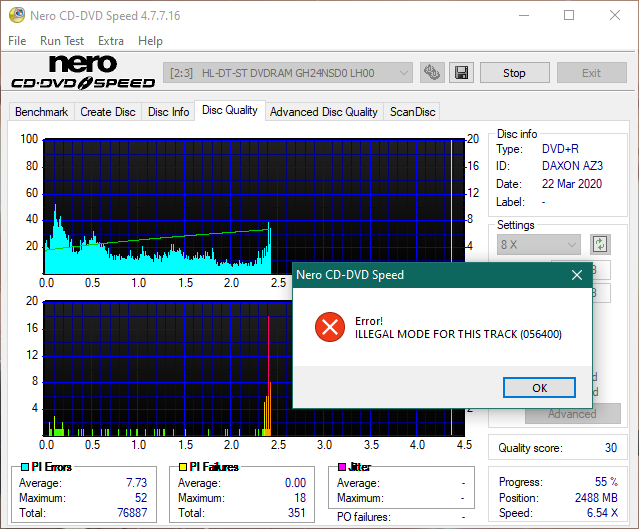This screenshot has width=639, height=529.
Task: Click the PI Failures total 351
Action: tap(297, 512)
